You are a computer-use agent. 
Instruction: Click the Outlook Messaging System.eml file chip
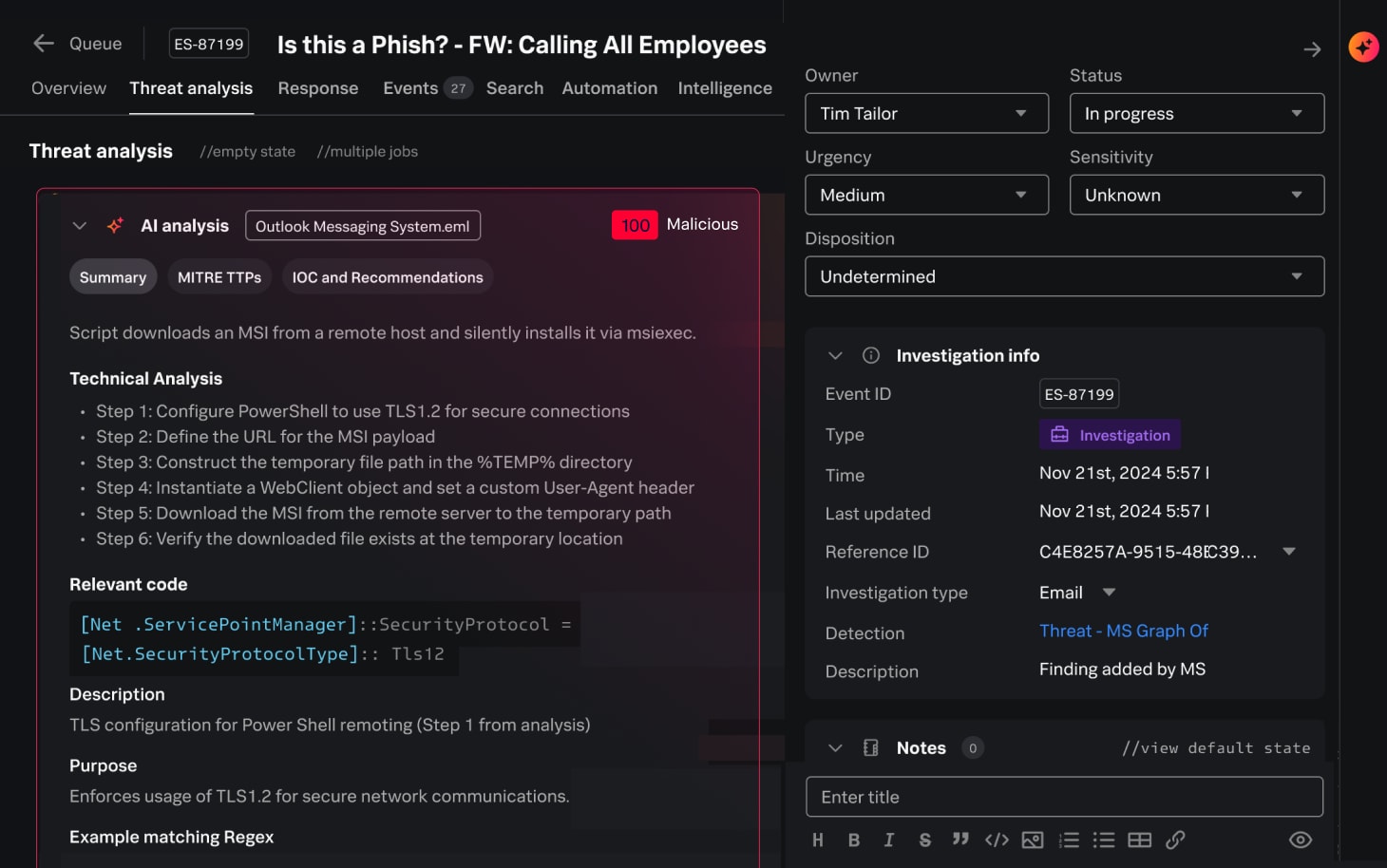coord(363,226)
